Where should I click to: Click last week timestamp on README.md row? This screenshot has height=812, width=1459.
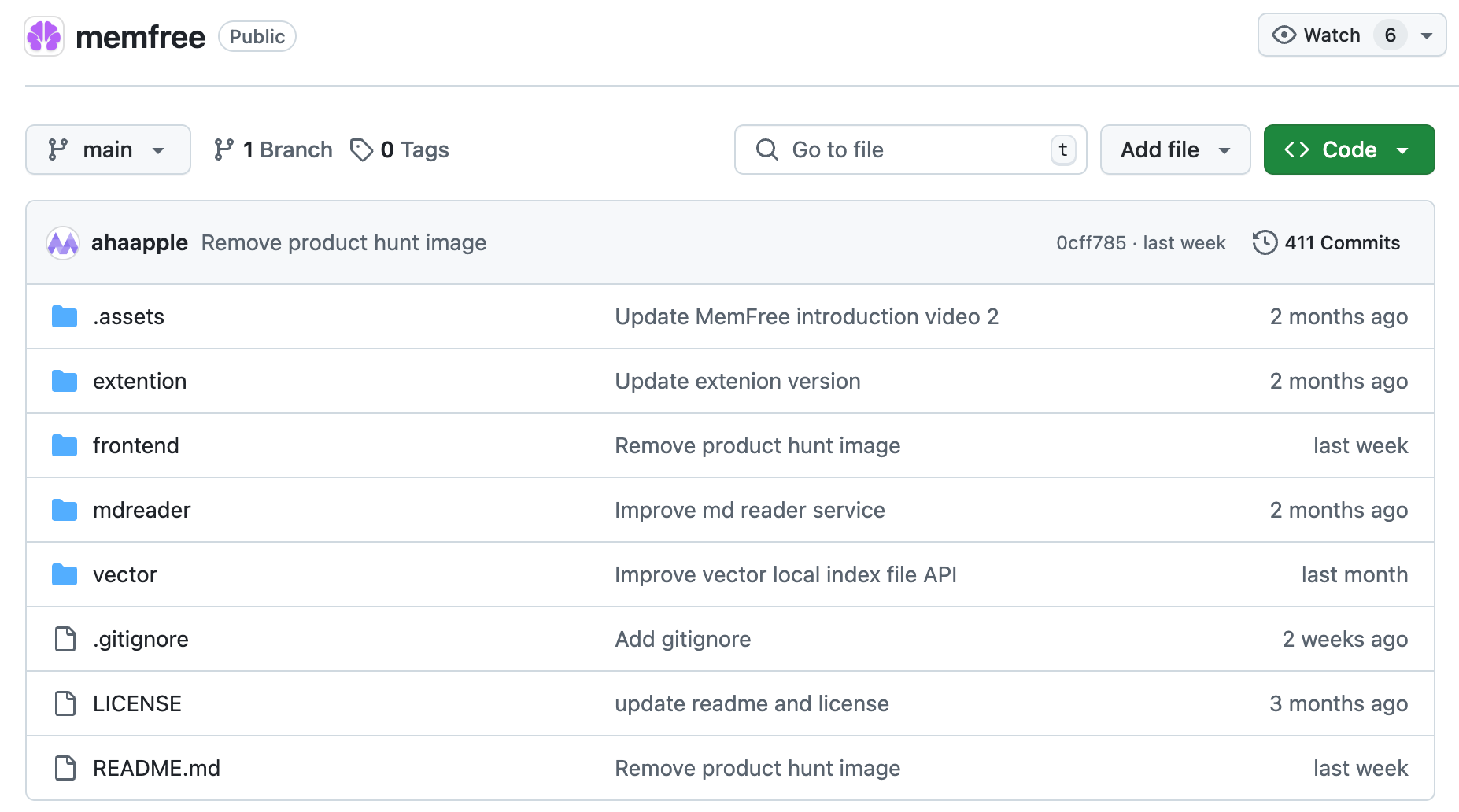coord(1361,768)
